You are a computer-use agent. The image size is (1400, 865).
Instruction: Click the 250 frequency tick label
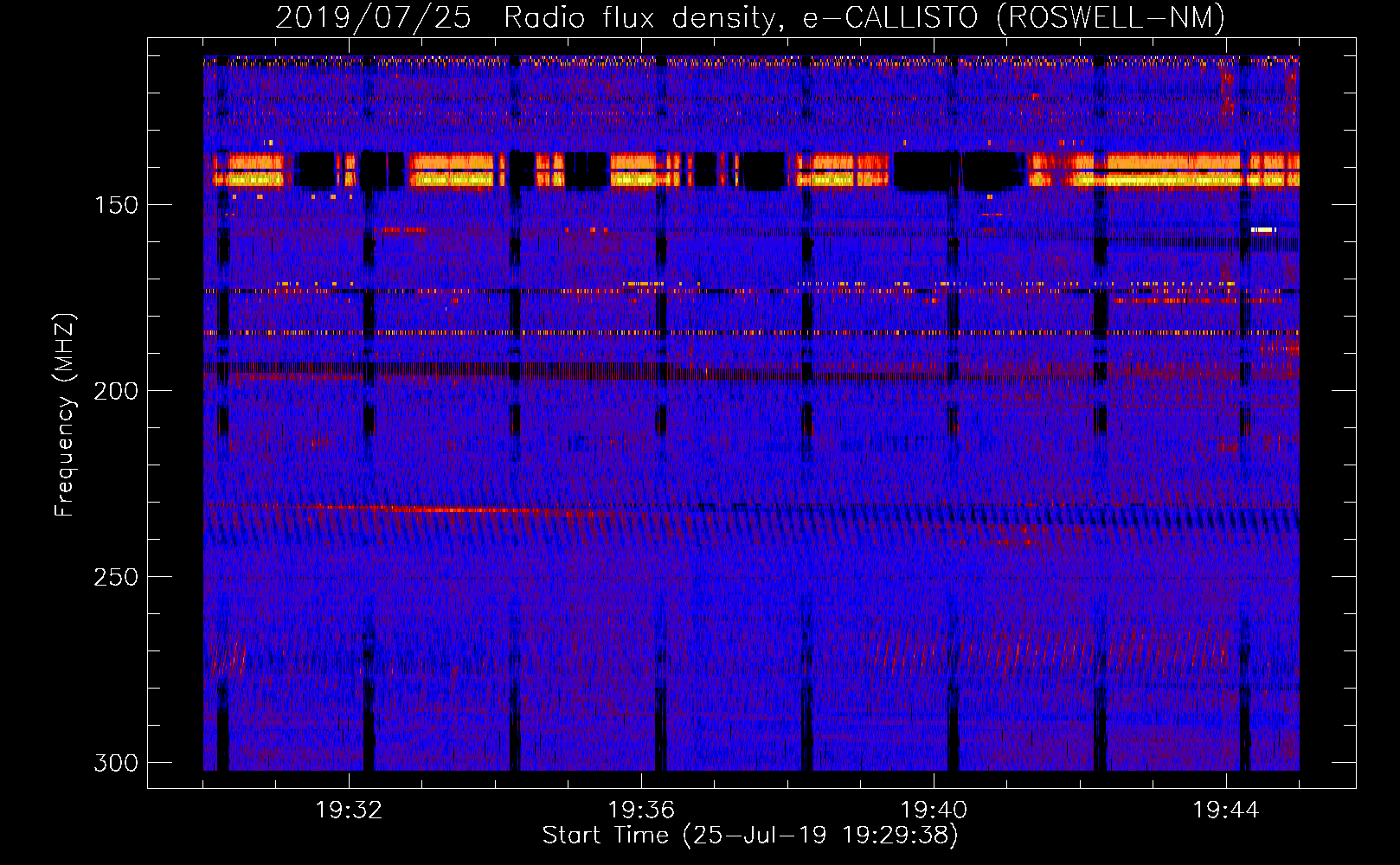pyautogui.click(x=116, y=577)
